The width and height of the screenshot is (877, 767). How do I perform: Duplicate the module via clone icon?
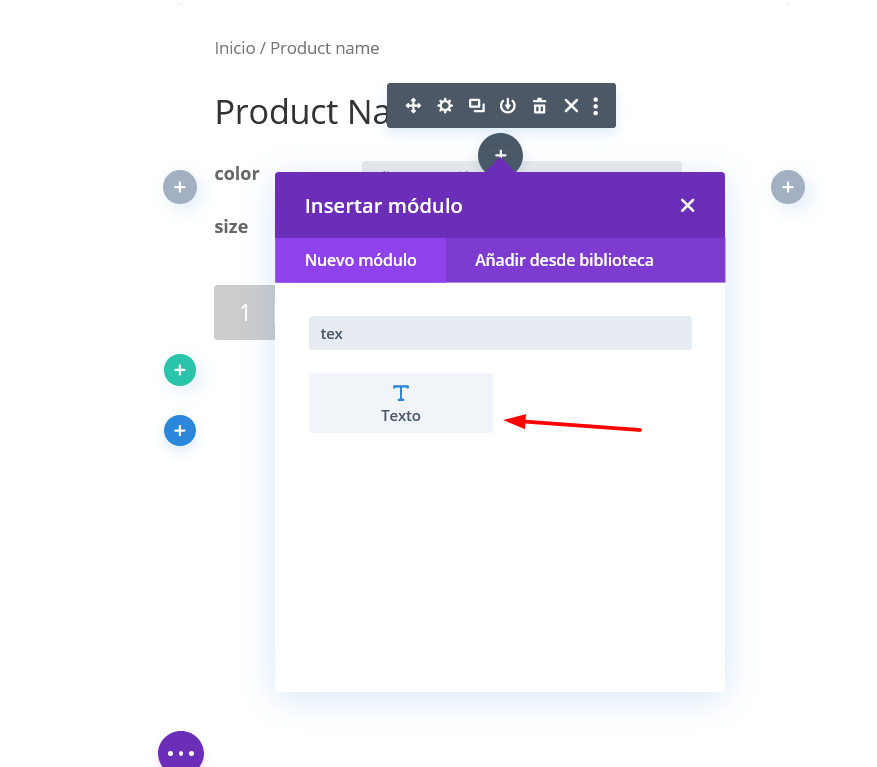pyautogui.click(x=477, y=105)
